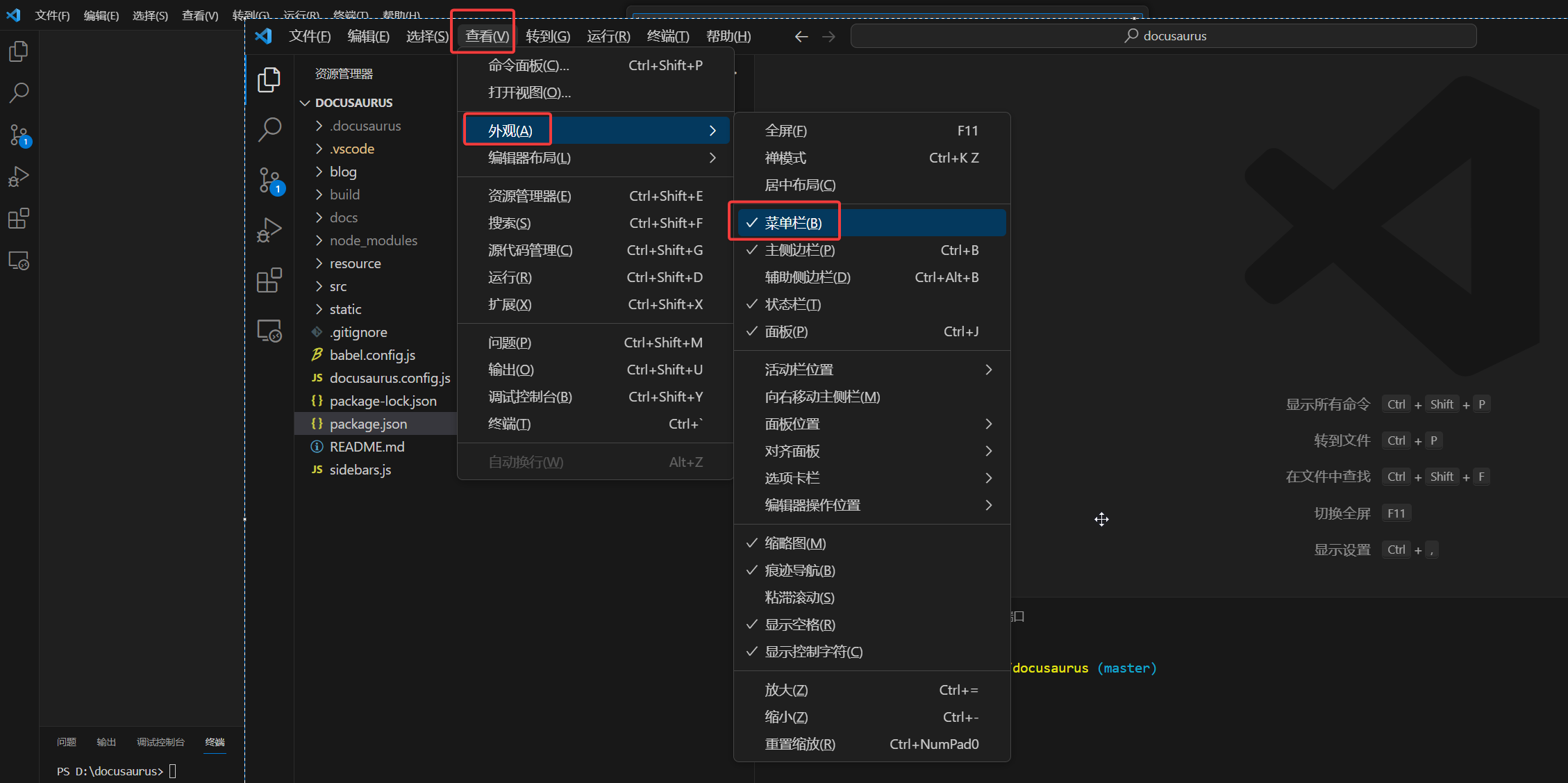Go forward with the right arrow navigation button
This screenshot has width=1568, height=783.
click(x=828, y=36)
